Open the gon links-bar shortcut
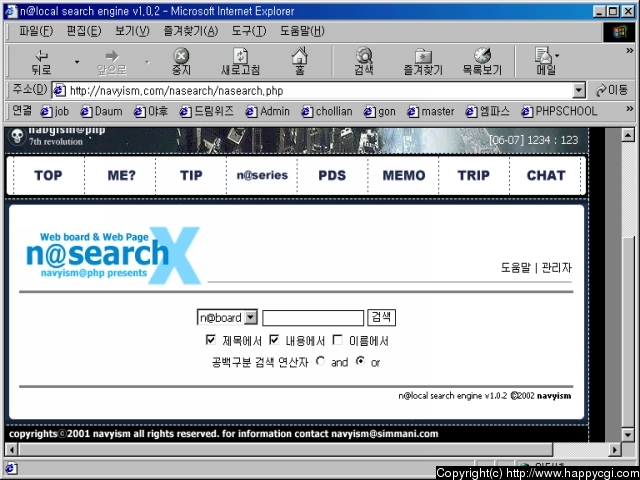Image resolution: width=640 pixels, height=480 pixels. (x=380, y=111)
